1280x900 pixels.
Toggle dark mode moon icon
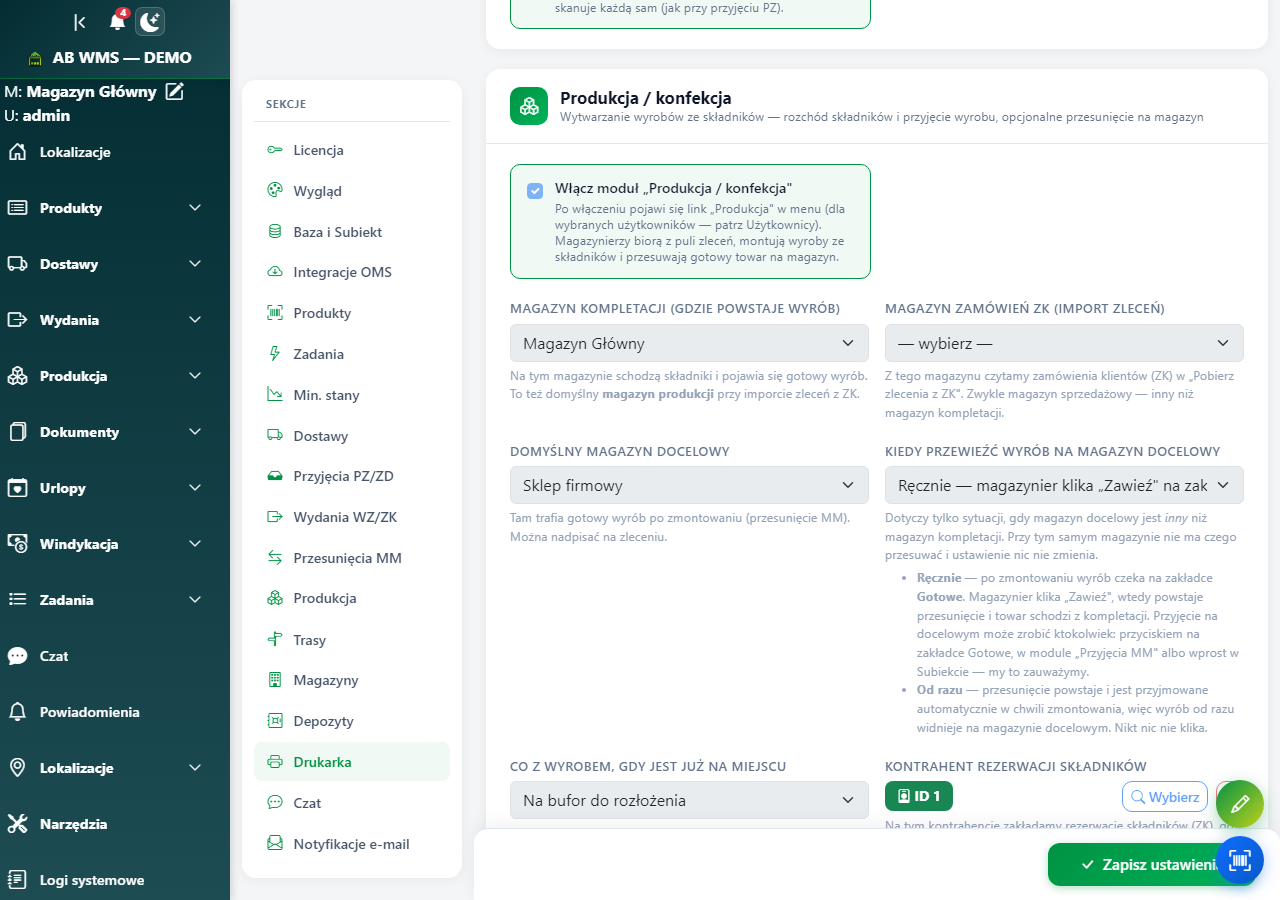(x=150, y=22)
